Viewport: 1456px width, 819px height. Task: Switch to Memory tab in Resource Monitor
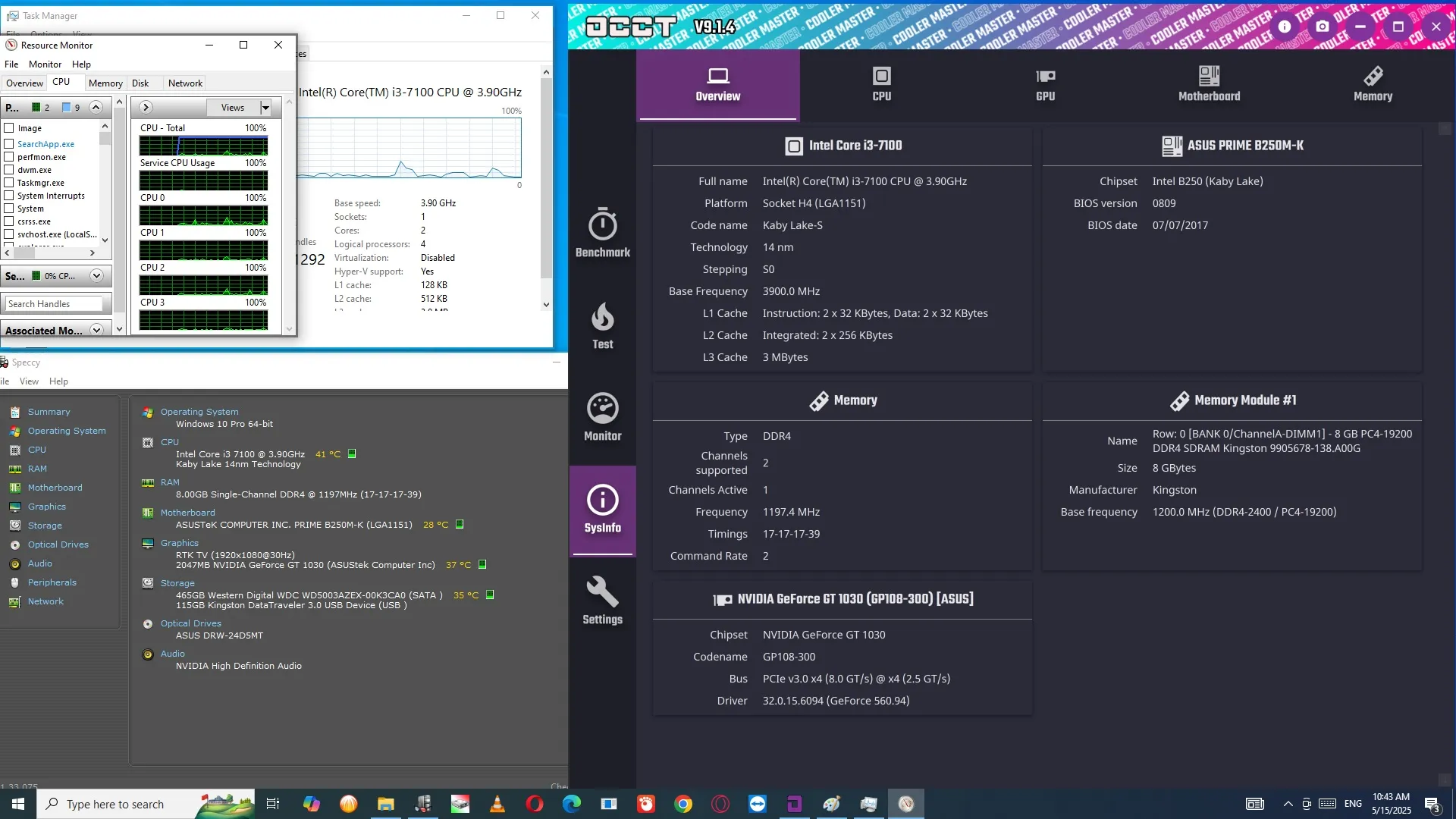coord(105,83)
